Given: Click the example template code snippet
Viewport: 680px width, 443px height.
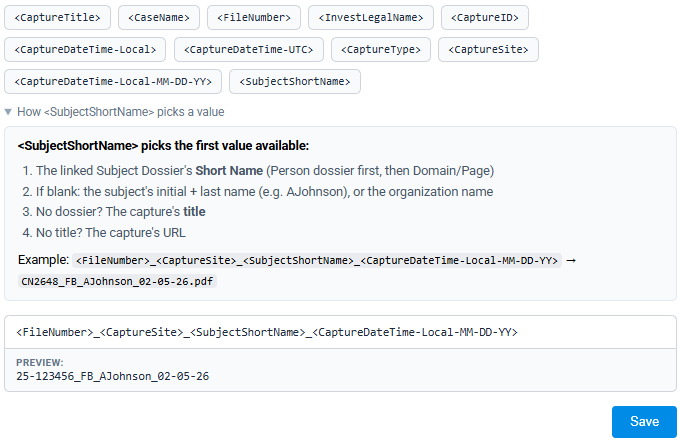Looking at the screenshot, I should pos(317,261).
